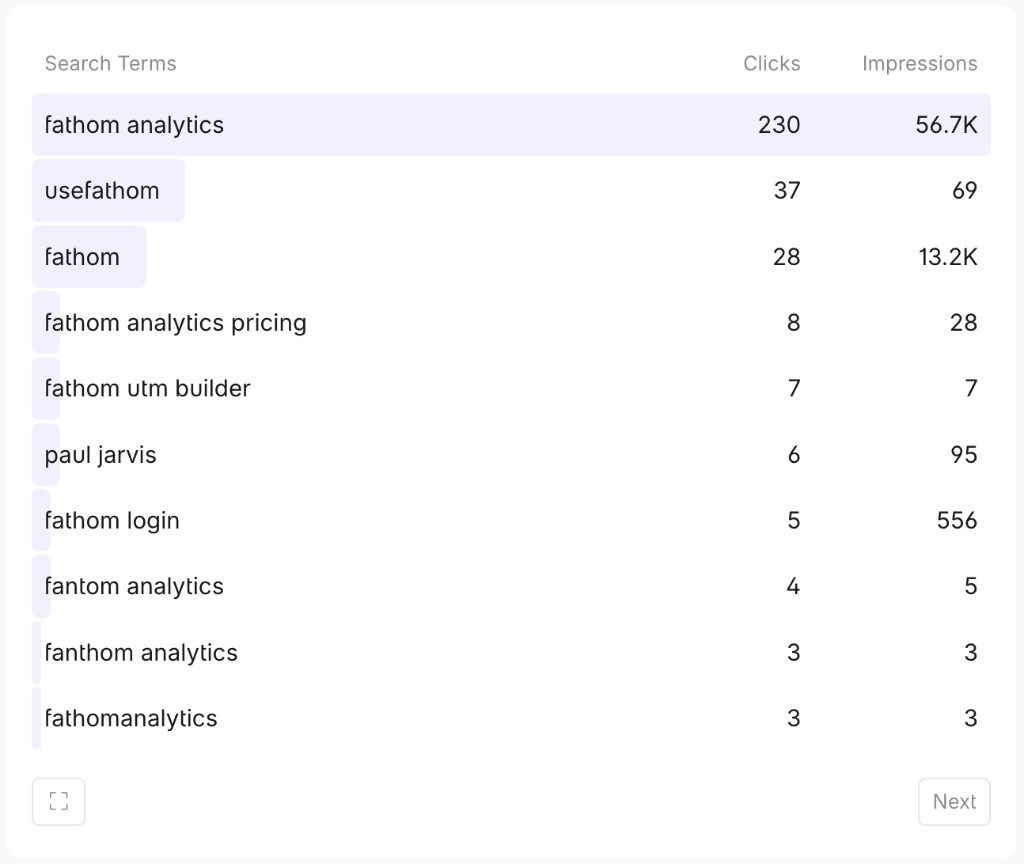Click the Search Terms column header
Viewport: 1024px width, 864px height.
(x=110, y=63)
